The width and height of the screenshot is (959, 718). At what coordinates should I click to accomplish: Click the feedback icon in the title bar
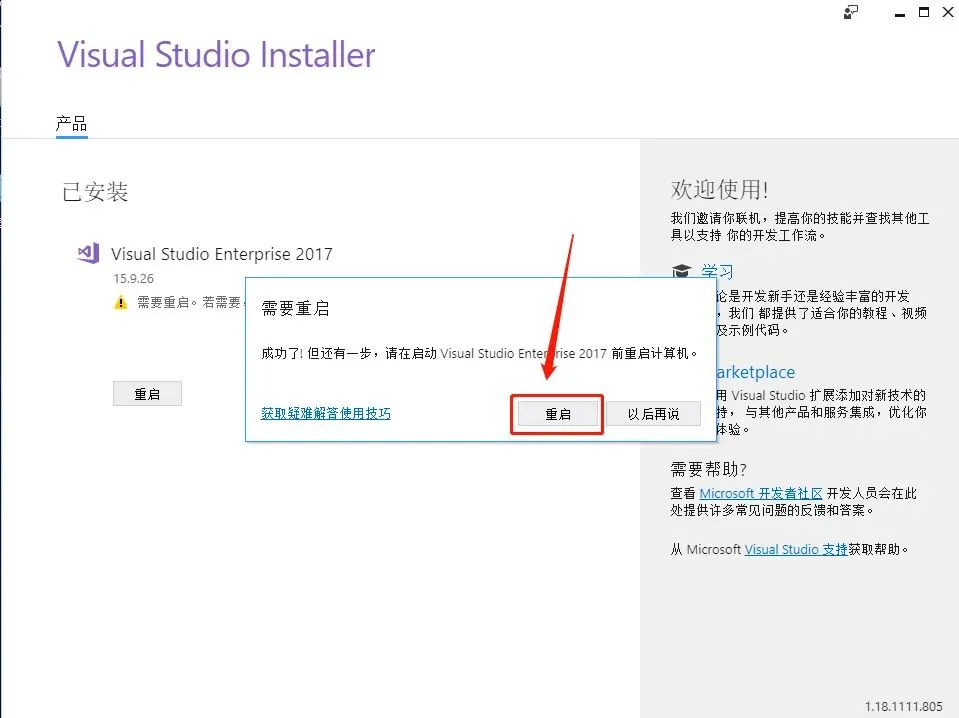[850, 12]
